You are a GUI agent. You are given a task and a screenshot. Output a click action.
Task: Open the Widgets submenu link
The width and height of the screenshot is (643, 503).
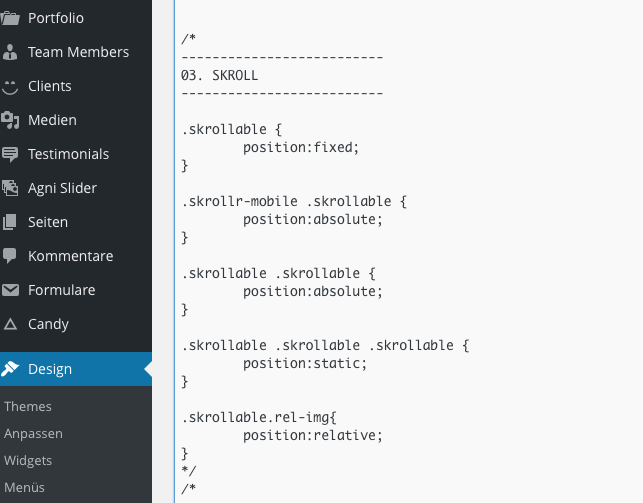click(28, 461)
